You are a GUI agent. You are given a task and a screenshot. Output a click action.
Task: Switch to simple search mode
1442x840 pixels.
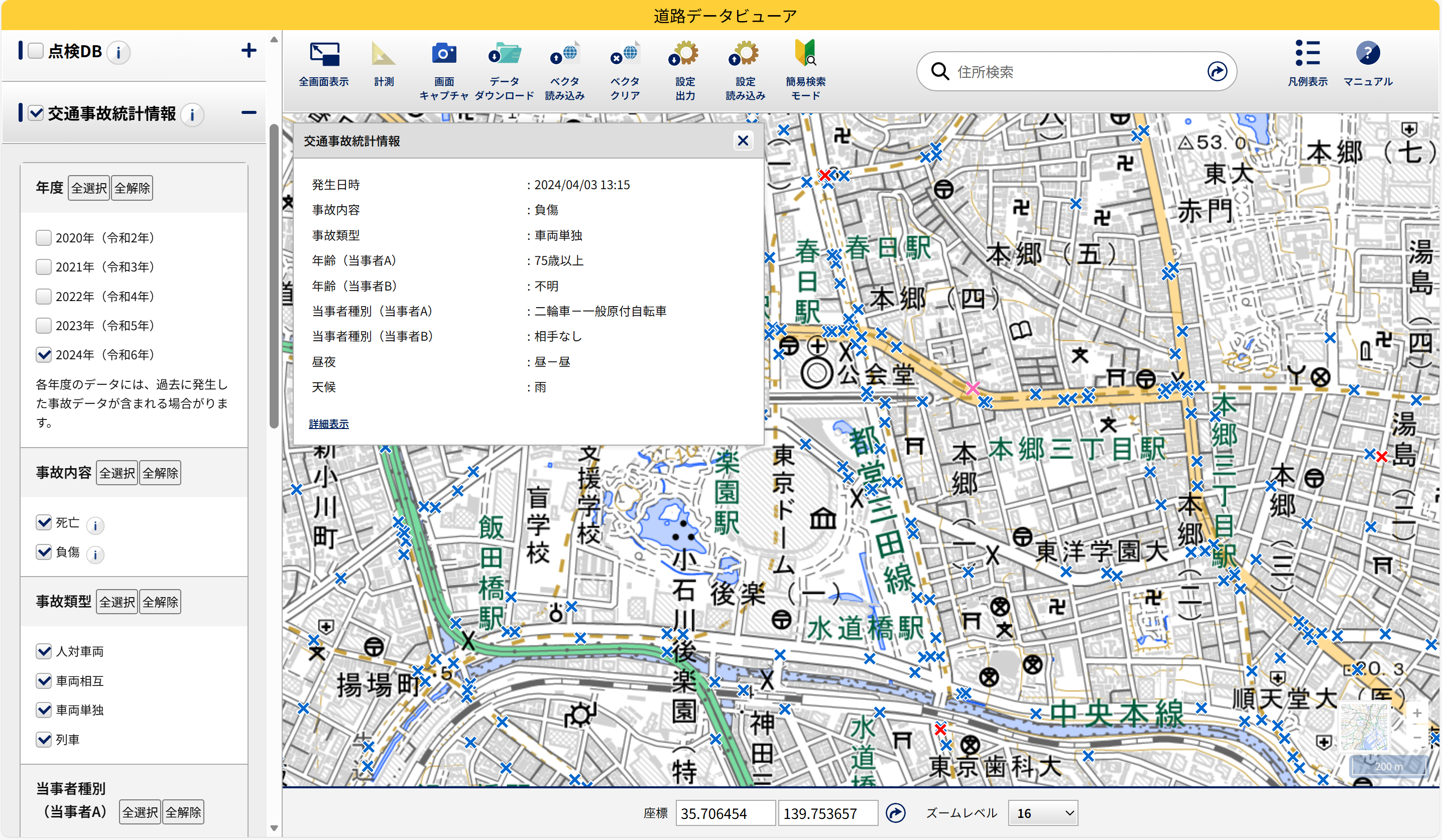[805, 55]
